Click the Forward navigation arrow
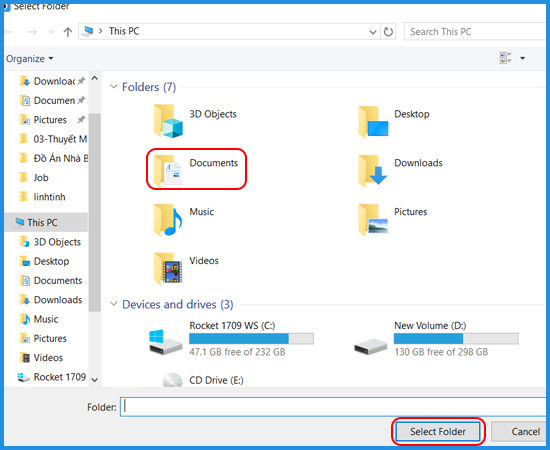This screenshot has height=450, width=550. coord(32,32)
